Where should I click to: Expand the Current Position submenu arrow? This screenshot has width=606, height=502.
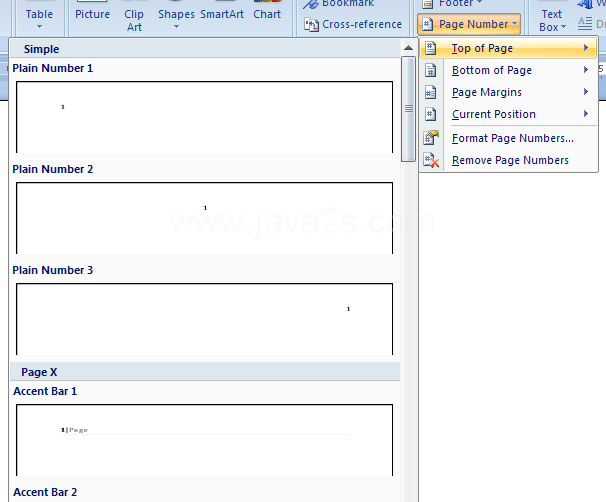coord(586,114)
